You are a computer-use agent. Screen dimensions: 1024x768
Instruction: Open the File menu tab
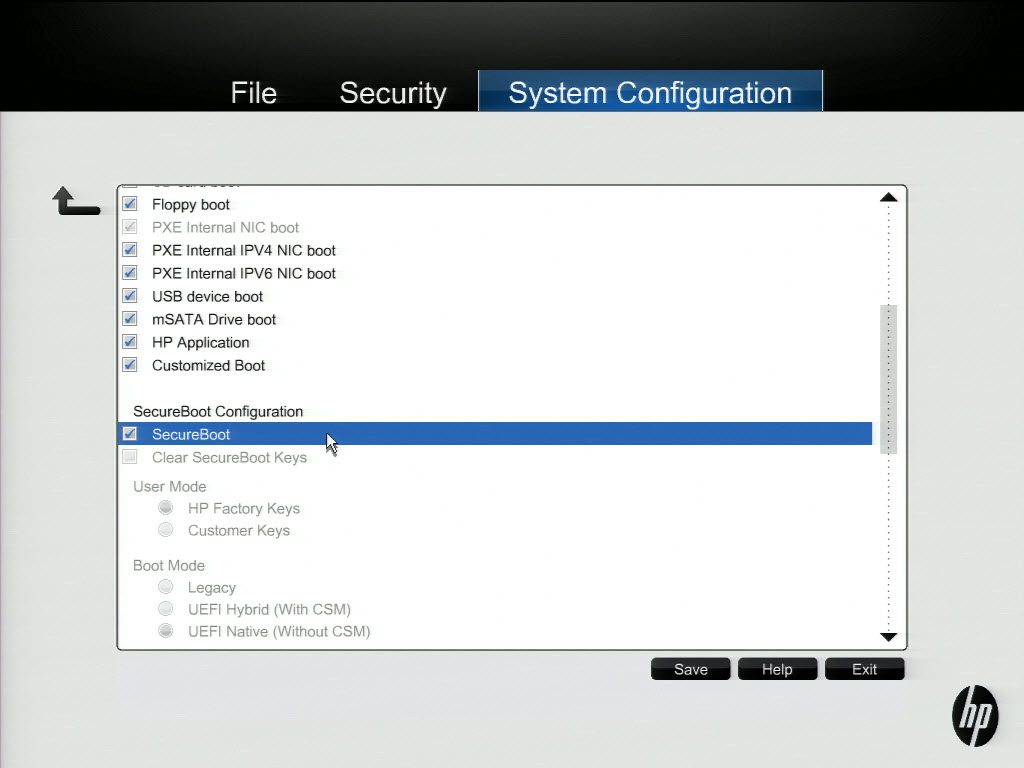coord(253,93)
